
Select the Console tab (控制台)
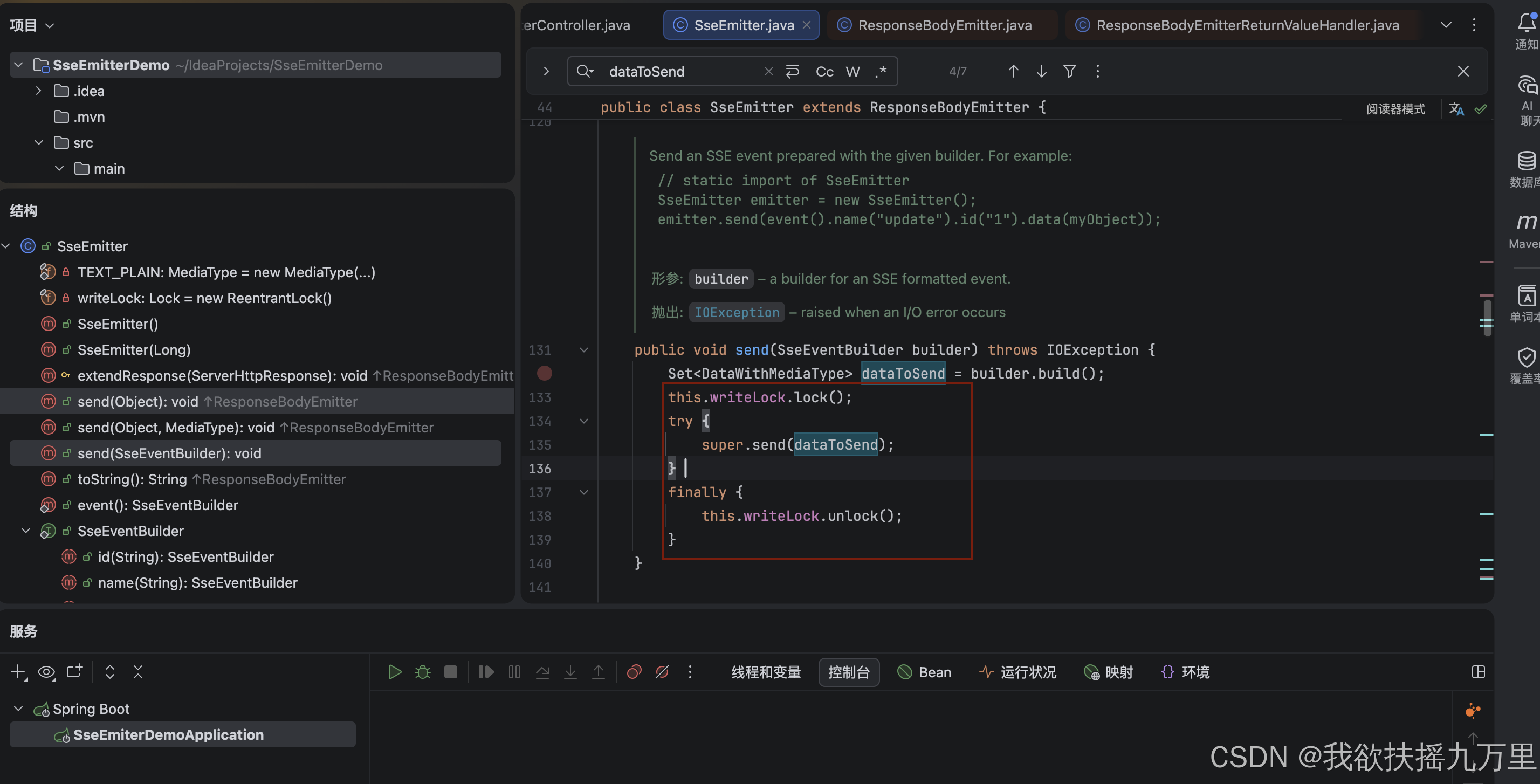[848, 672]
